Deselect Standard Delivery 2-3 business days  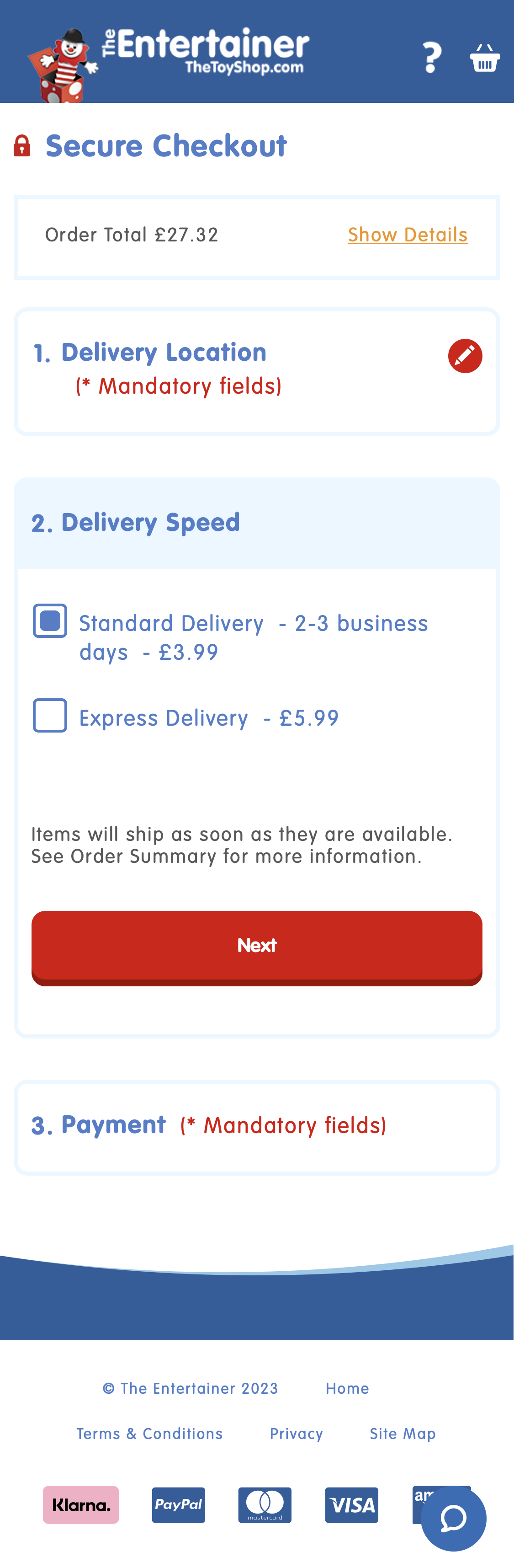point(50,621)
